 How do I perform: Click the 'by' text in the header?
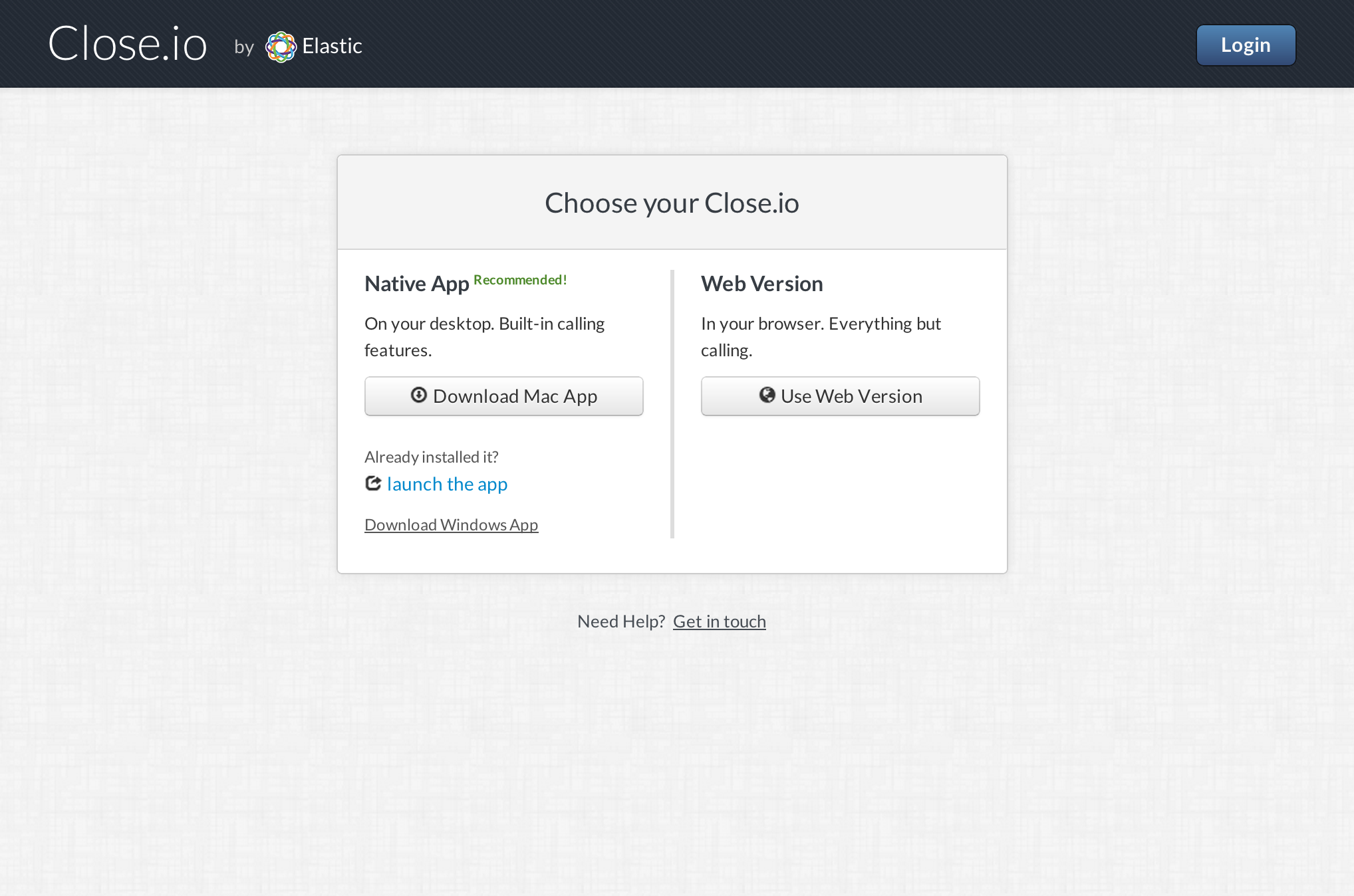[x=244, y=47]
